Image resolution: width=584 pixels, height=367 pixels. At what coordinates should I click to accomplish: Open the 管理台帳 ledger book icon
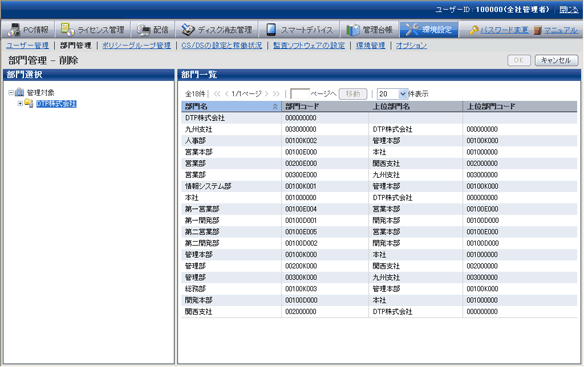[353, 30]
